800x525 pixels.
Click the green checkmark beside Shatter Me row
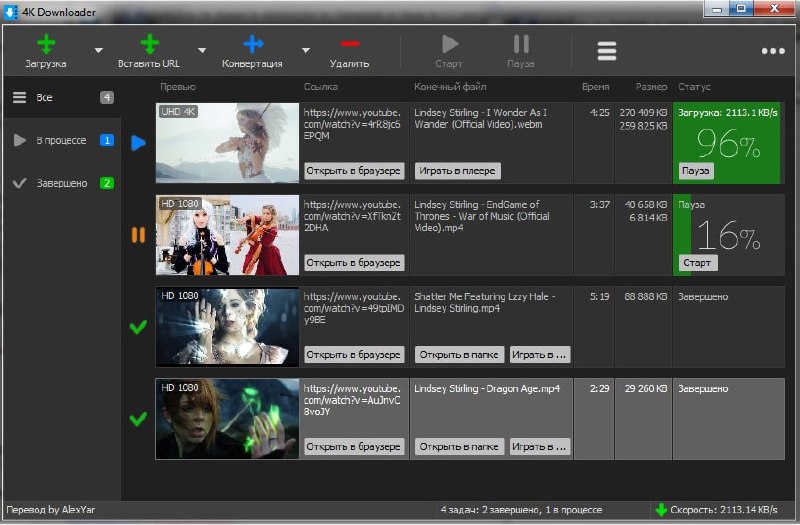click(138, 327)
